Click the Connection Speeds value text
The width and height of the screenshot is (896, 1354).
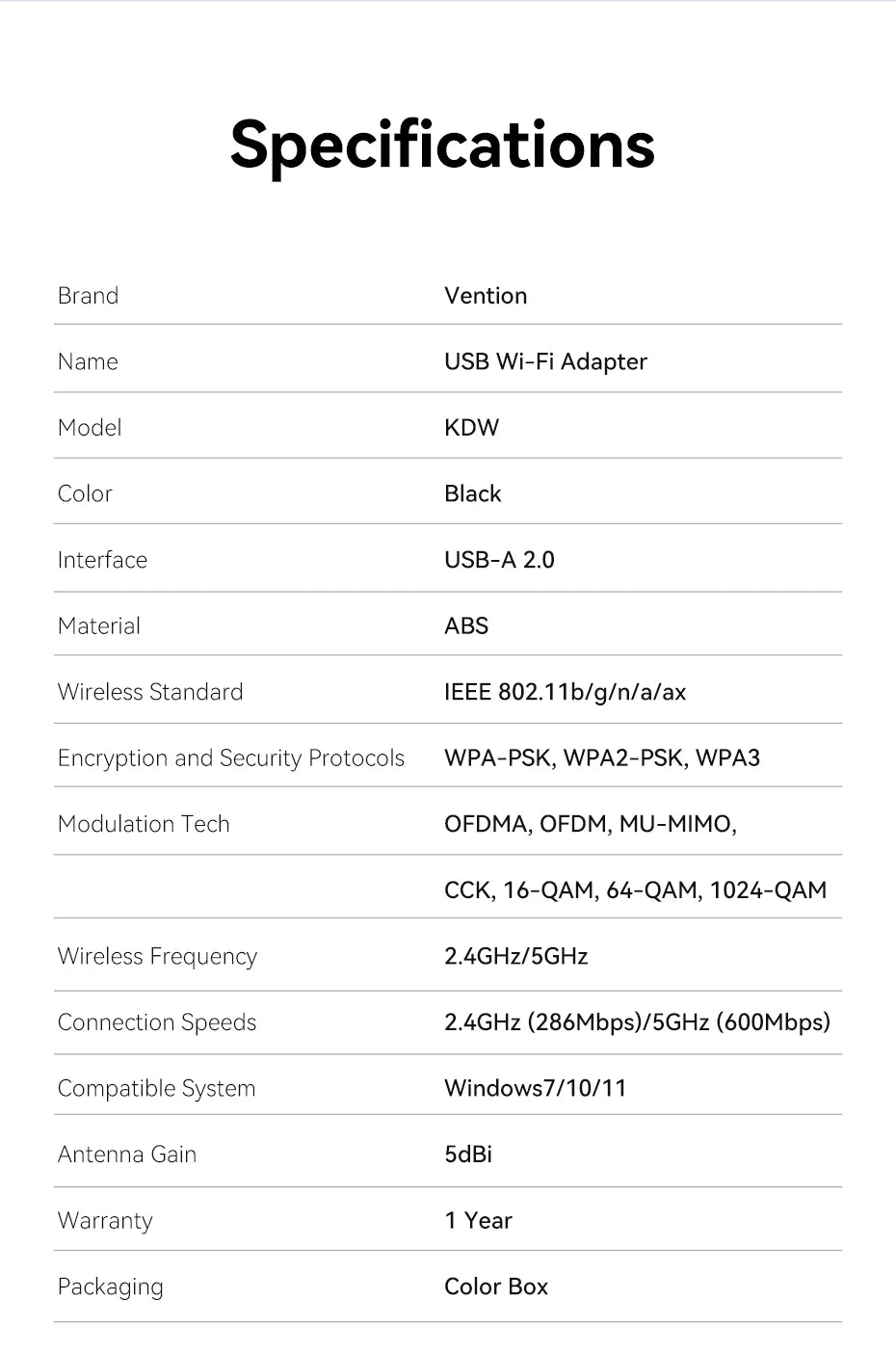(x=637, y=1022)
